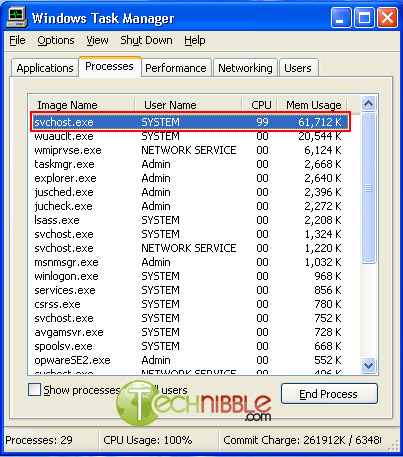The height and width of the screenshot is (457, 403).
Task: Select the wuauclt.exe process row
Action: click(x=190, y=136)
